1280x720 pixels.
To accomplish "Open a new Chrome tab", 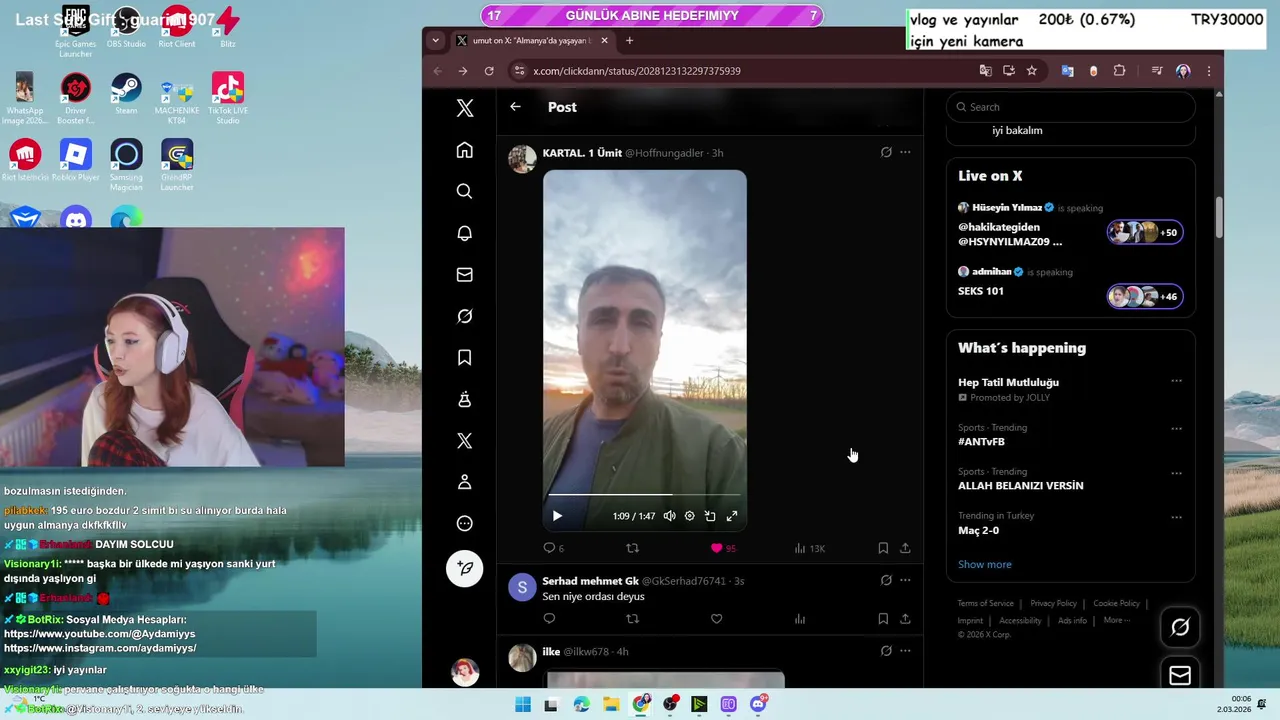I will click(x=629, y=40).
